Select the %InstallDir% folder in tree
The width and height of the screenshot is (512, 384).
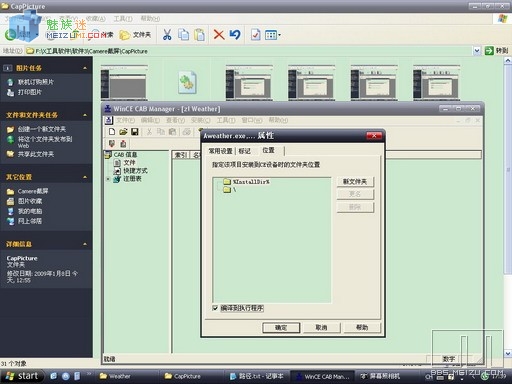pyautogui.click(x=251, y=182)
